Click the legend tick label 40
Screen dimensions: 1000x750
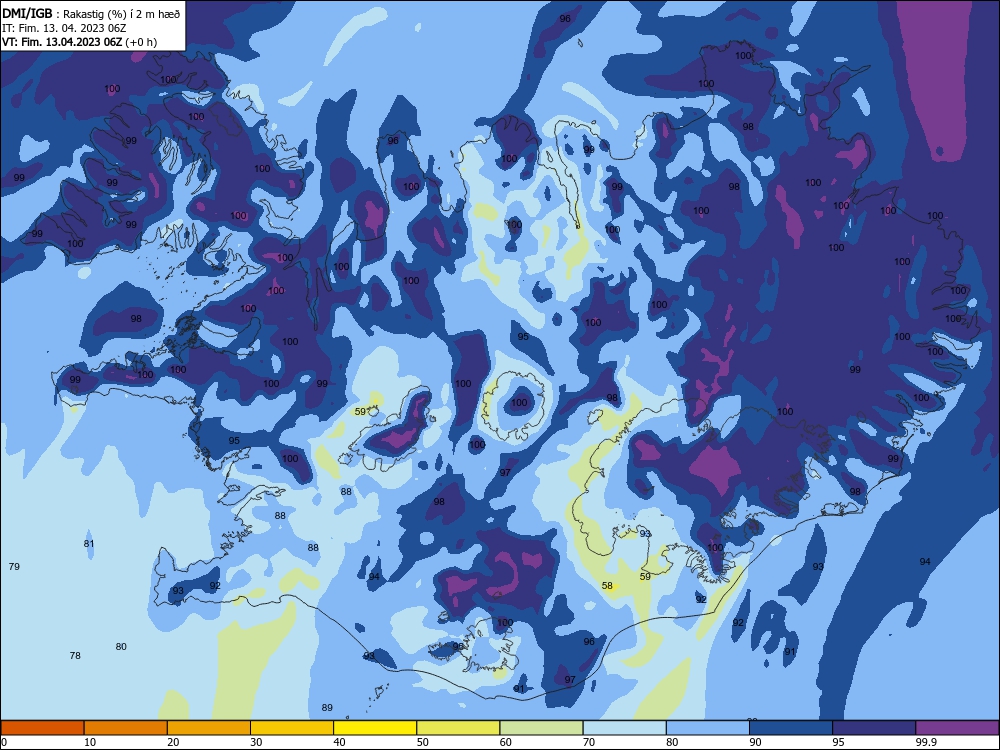pyautogui.click(x=340, y=742)
